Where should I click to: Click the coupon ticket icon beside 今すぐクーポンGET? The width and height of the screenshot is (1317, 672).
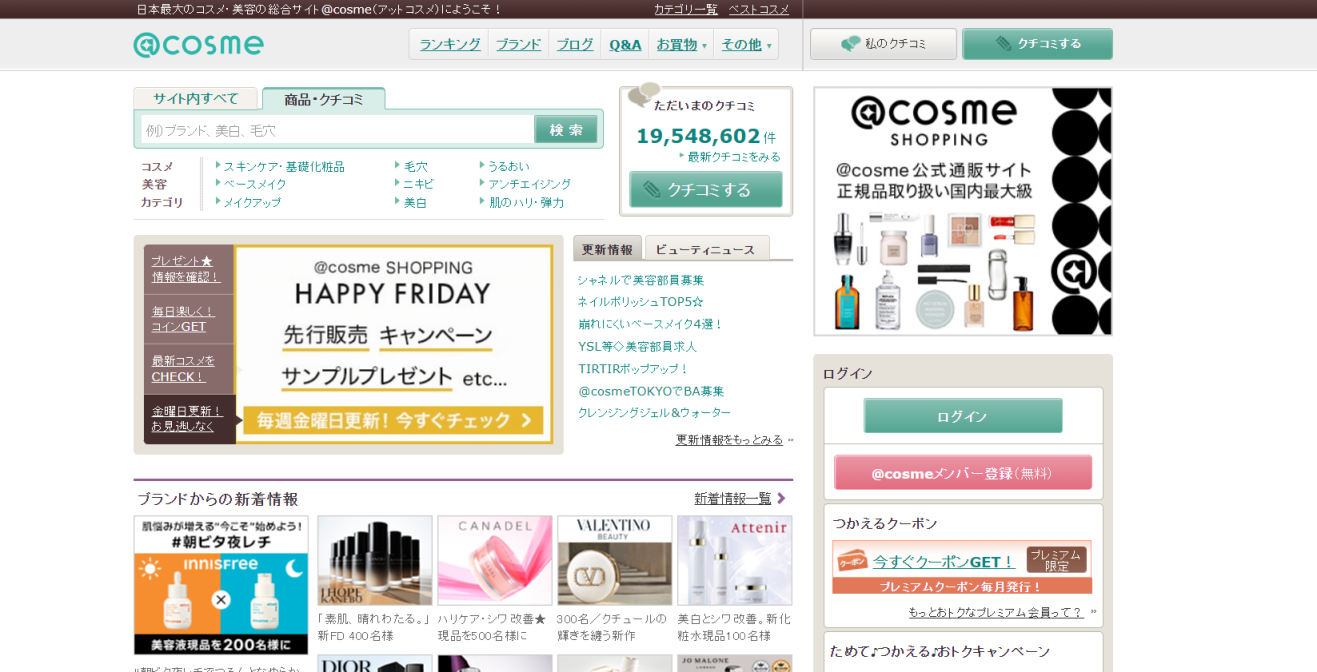coord(853,560)
